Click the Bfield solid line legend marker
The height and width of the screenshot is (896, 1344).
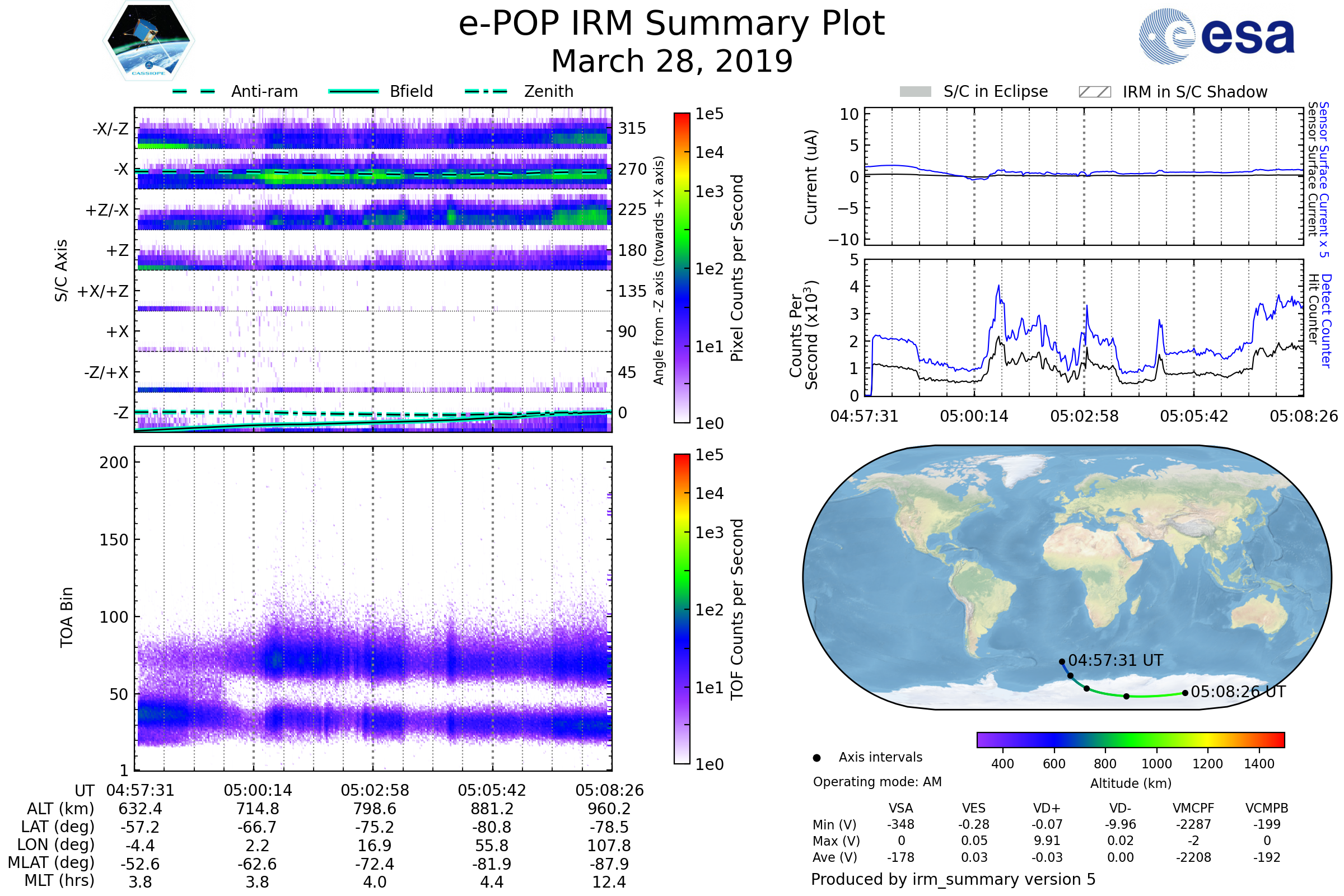tap(353, 91)
